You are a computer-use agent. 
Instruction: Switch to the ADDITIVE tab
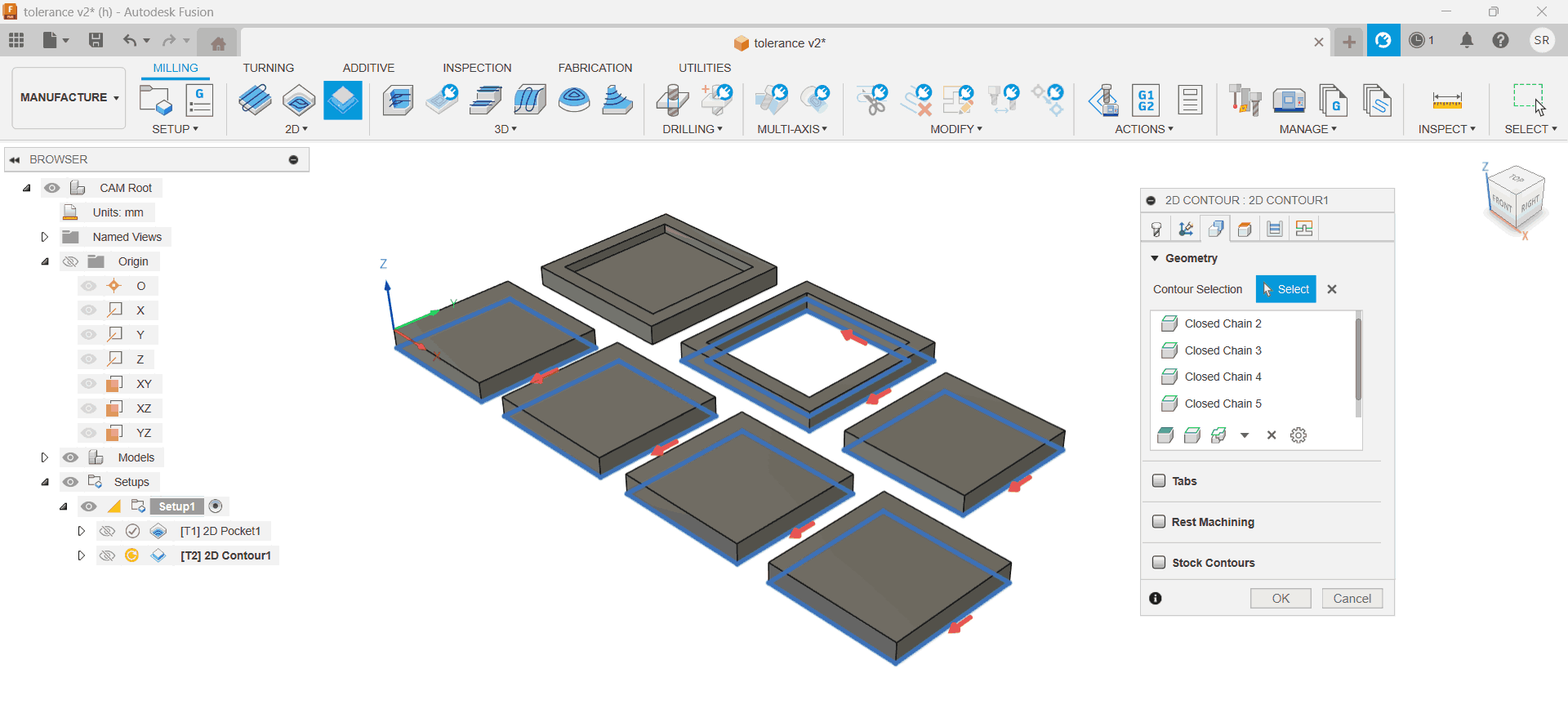(368, 68)
